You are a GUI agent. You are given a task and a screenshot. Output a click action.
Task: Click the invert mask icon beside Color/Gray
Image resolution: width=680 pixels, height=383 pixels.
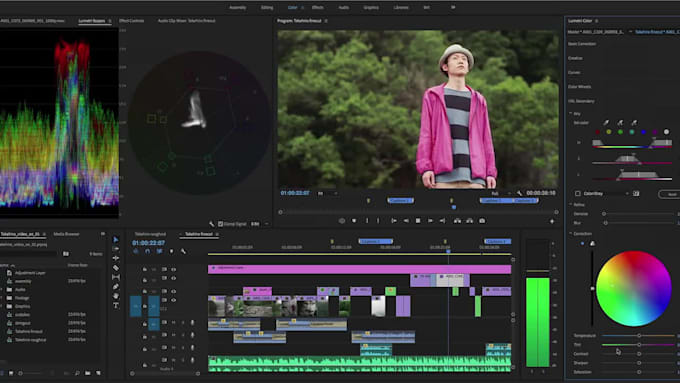point(636,193)
